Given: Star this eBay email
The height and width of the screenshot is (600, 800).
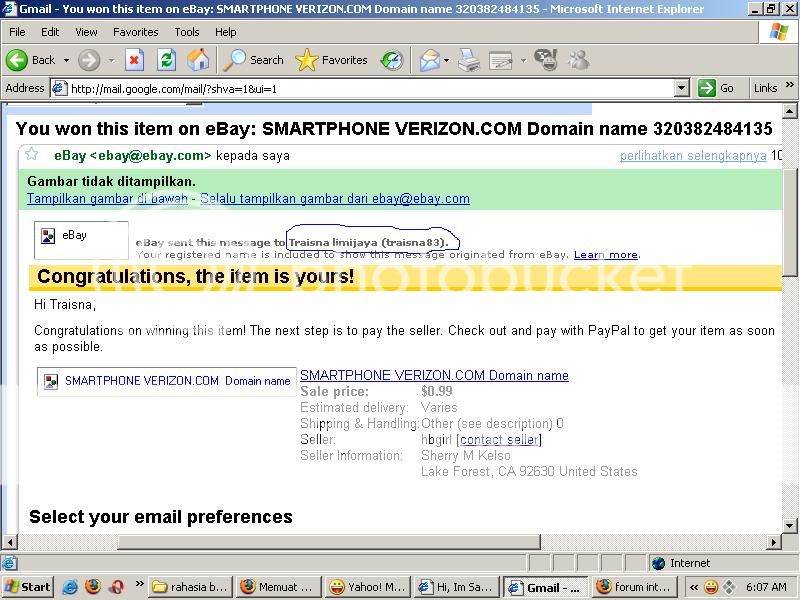Looking at the screenshot, I should (x=32, y=154).
